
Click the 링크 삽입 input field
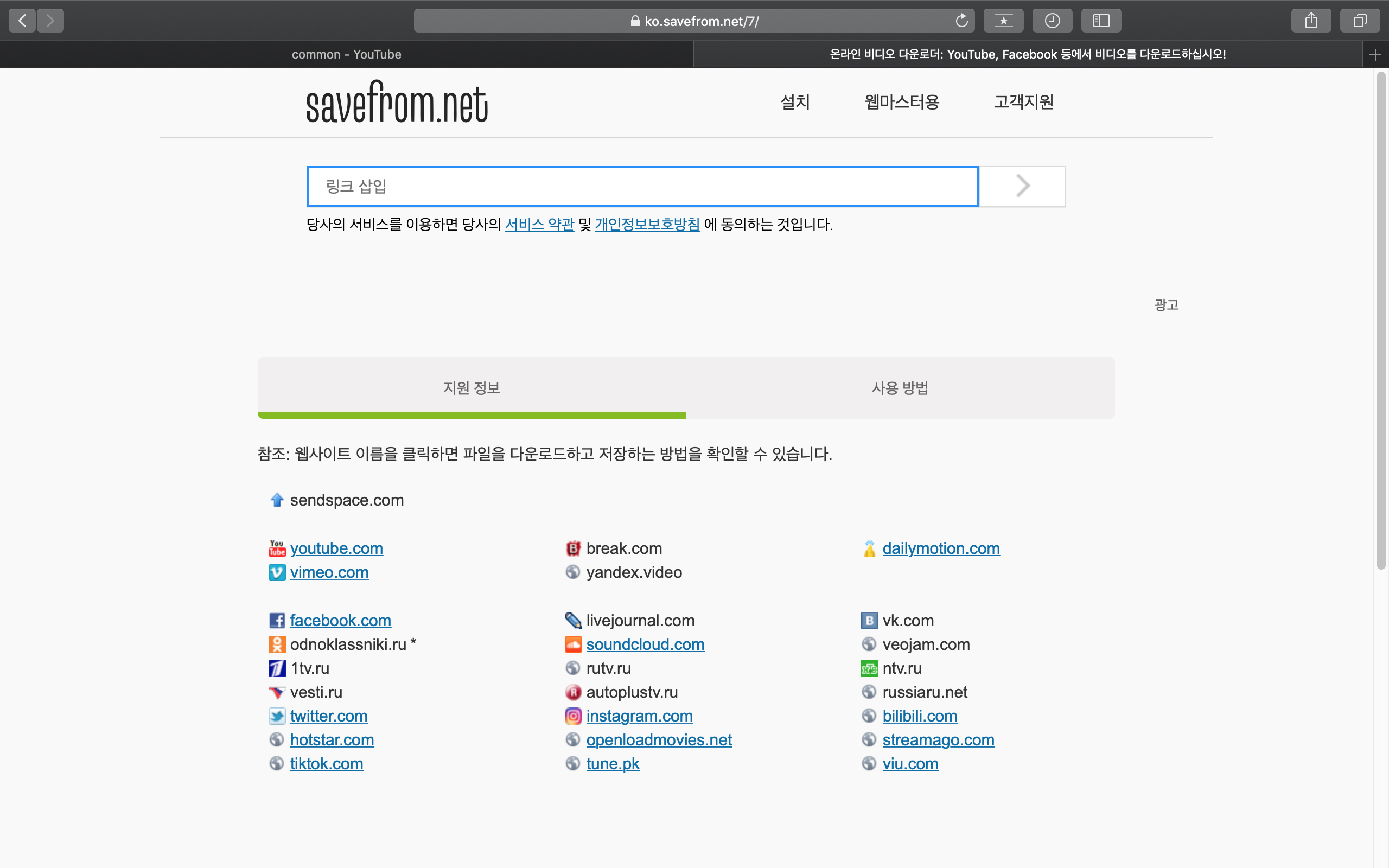click(642, 186)
